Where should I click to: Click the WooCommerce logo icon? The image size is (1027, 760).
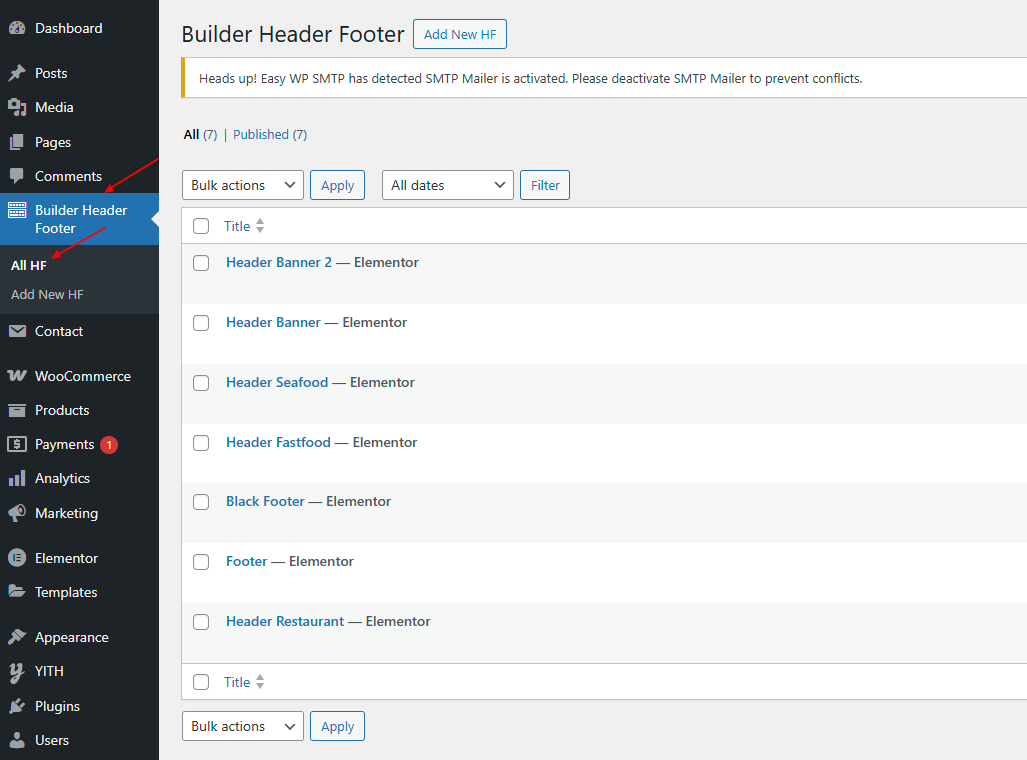[x=17, y=376]
